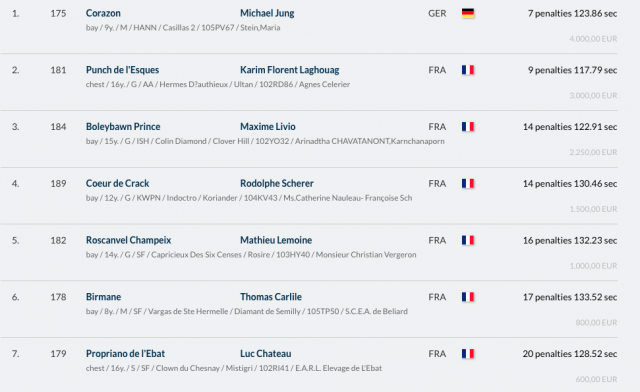Select rider Karim Florent Laghouag
The height and width of the screenshot is (392, 640).
[289, 70]
